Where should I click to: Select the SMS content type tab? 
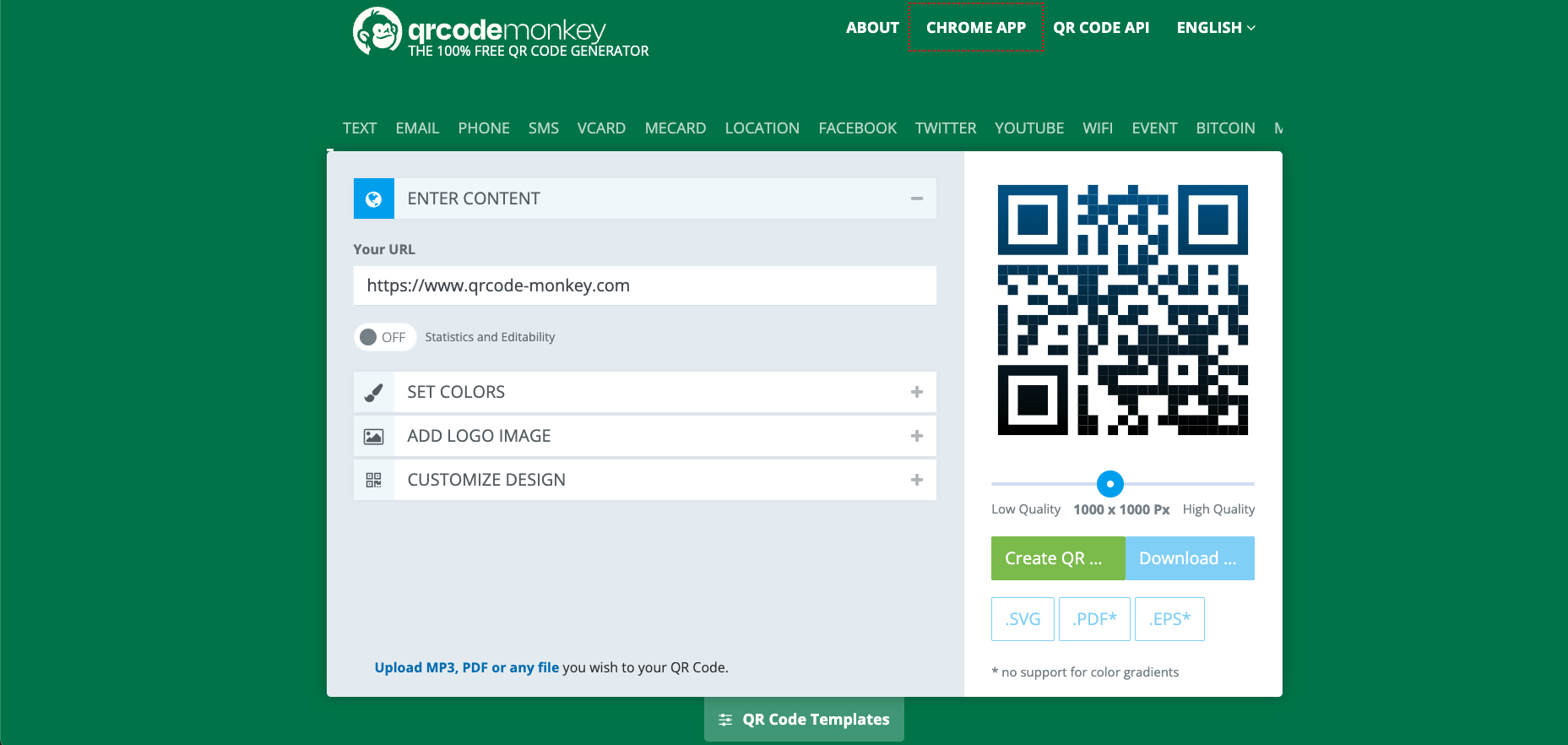pyautogui.click(x=544, y=128)
